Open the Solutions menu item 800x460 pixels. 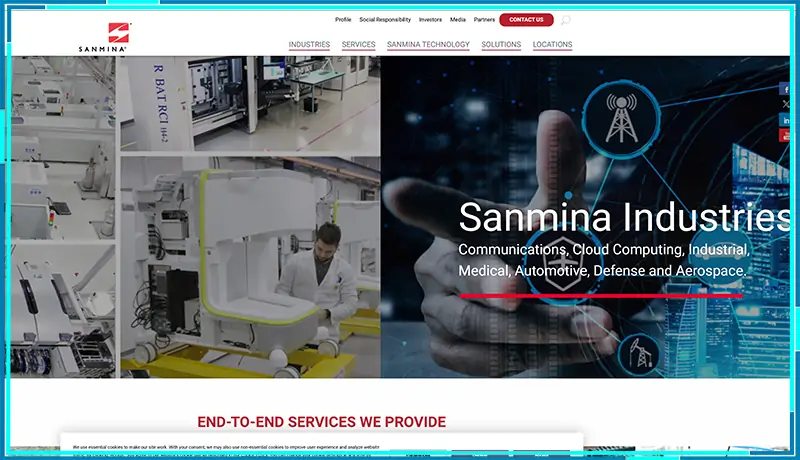tap(501, 45)
